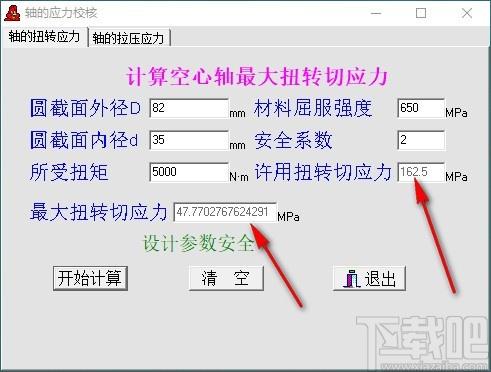Click the 圆截面内径d input field

click(189, 140)
